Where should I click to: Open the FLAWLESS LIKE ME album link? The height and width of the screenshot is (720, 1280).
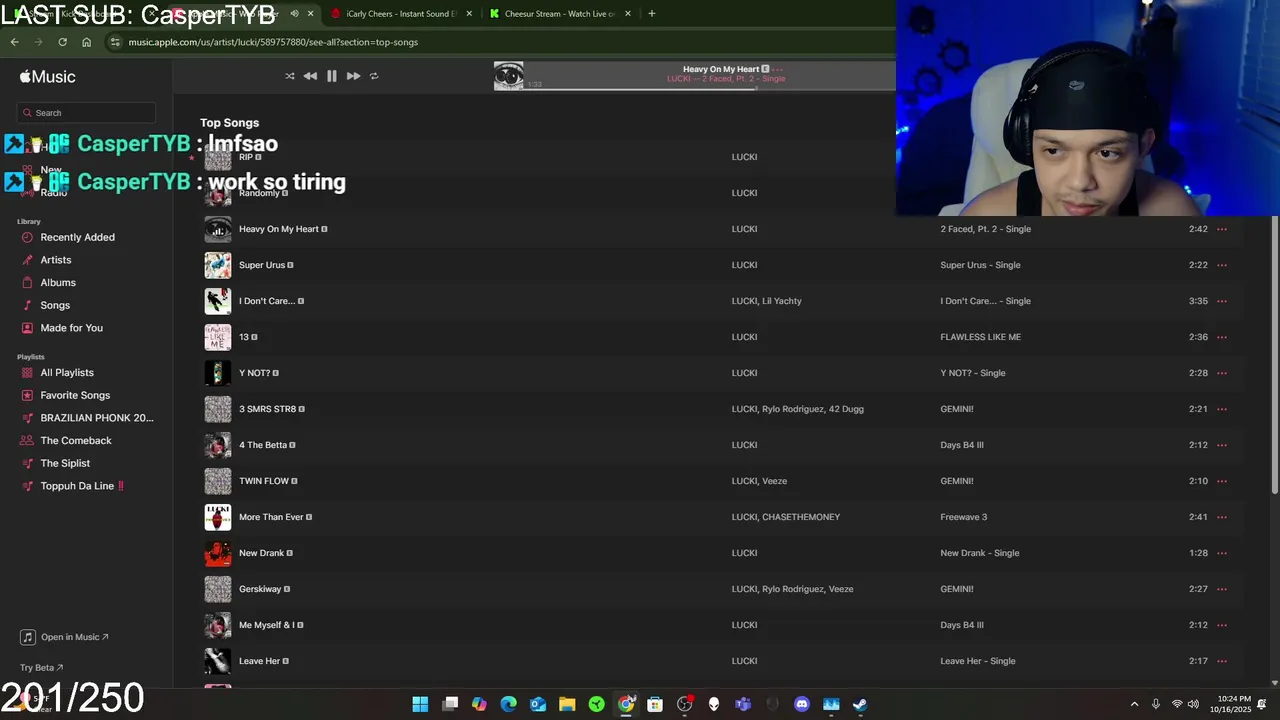point(980,337)
